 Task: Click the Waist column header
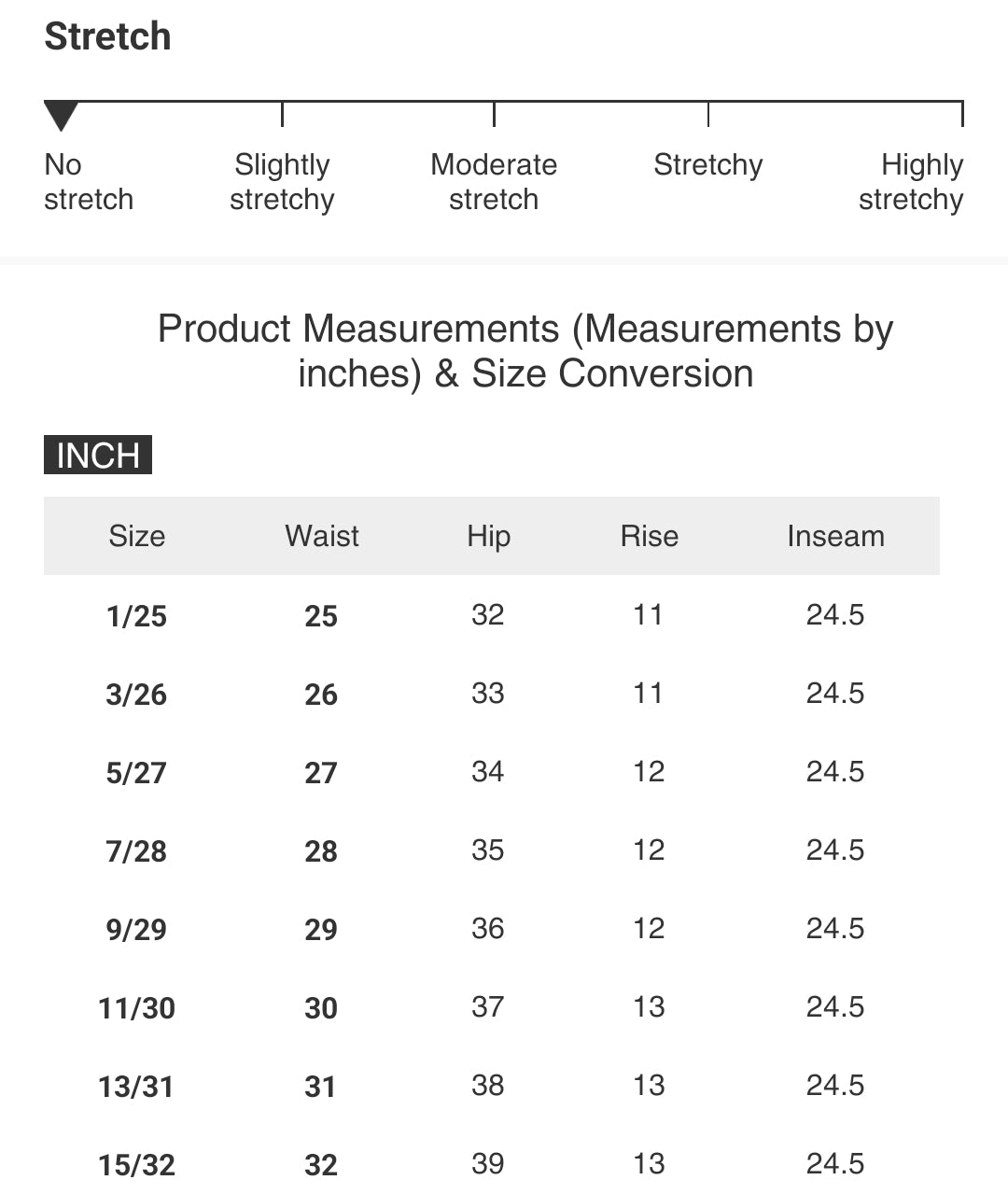tap(322, 536)
